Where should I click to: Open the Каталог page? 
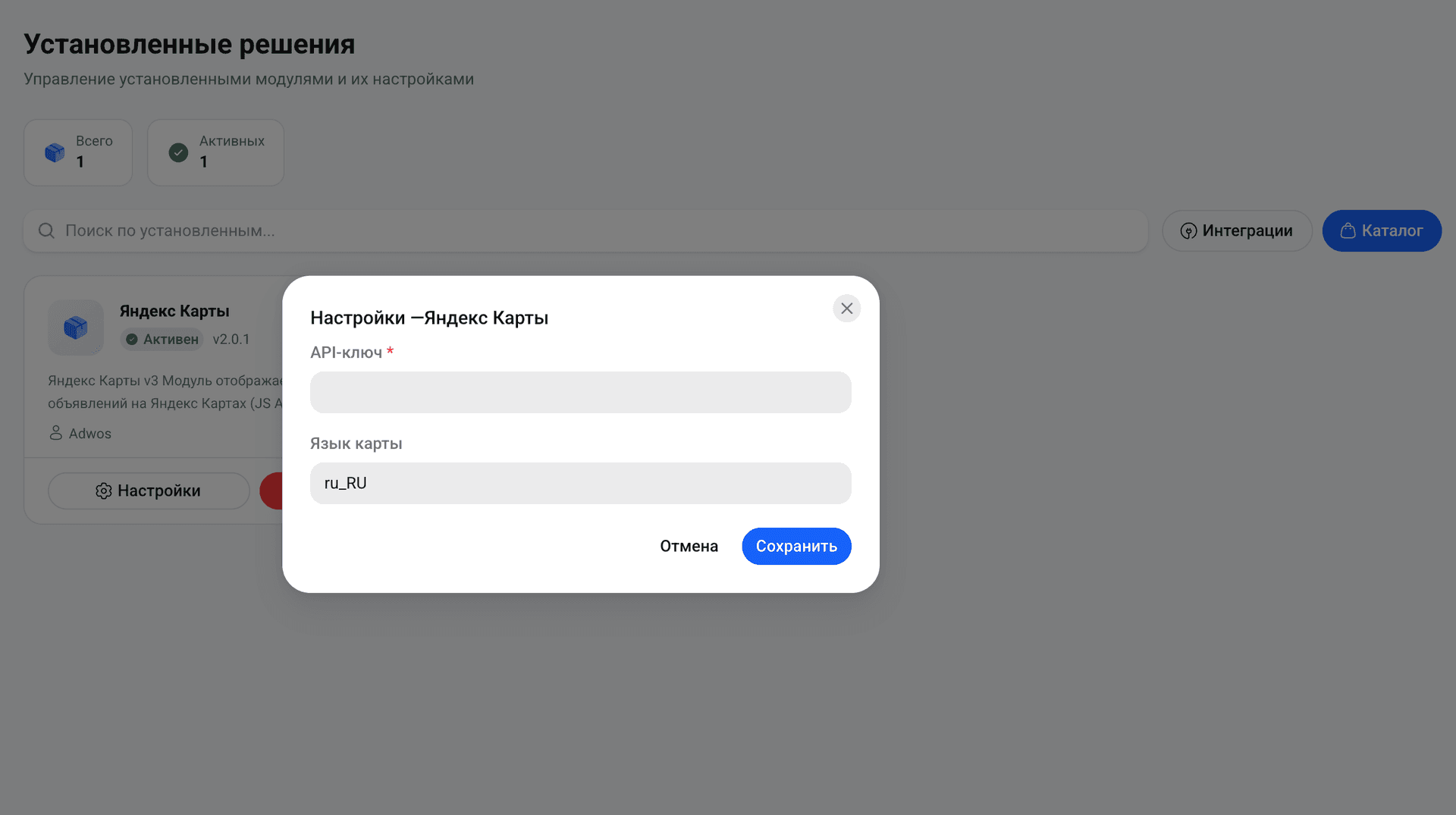[x=1382, y=230]
